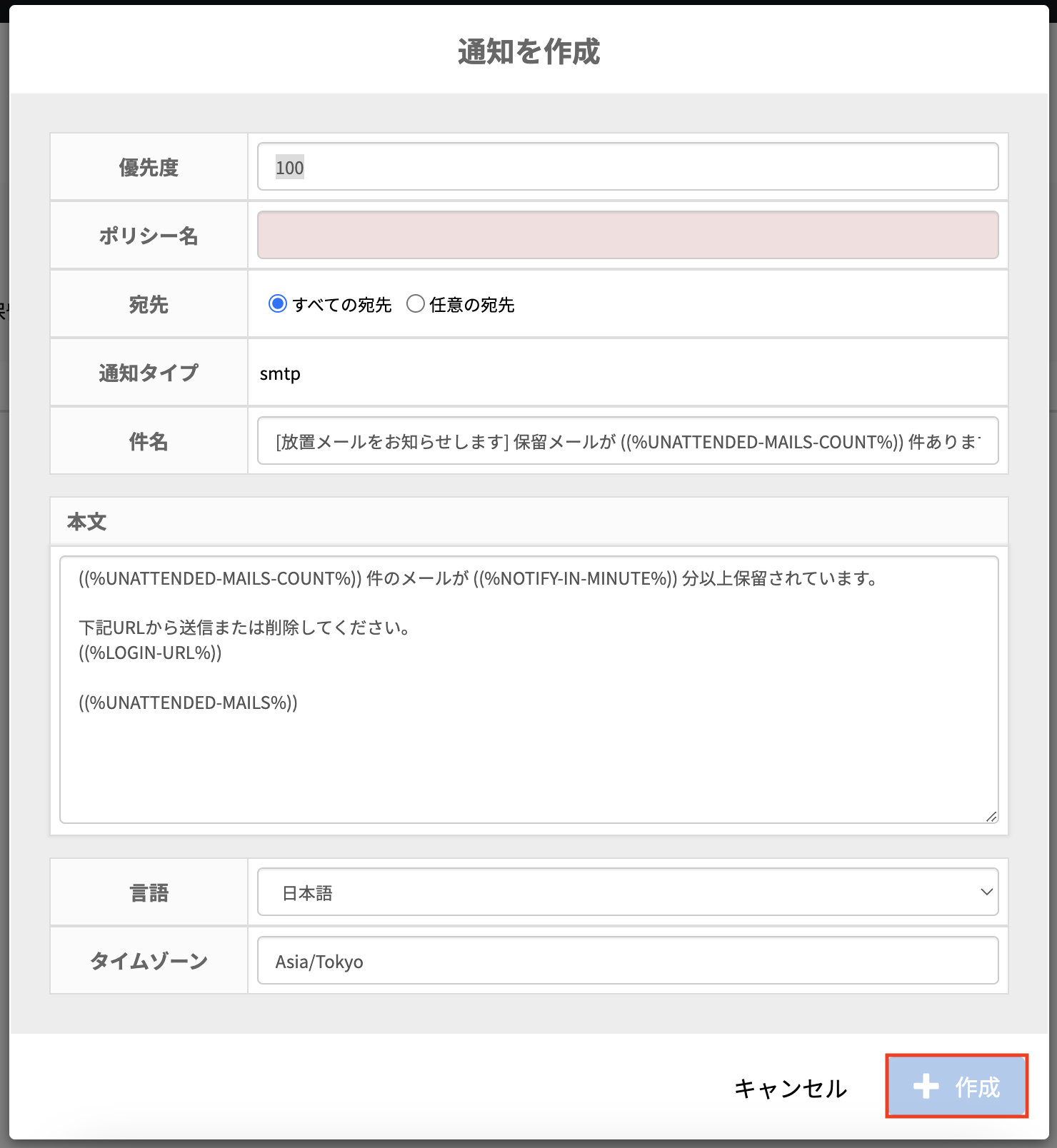The height and width of the screenshot is (1148, 1057).
Task: Click the ポリシー名 row label
Action: (149, 236)
